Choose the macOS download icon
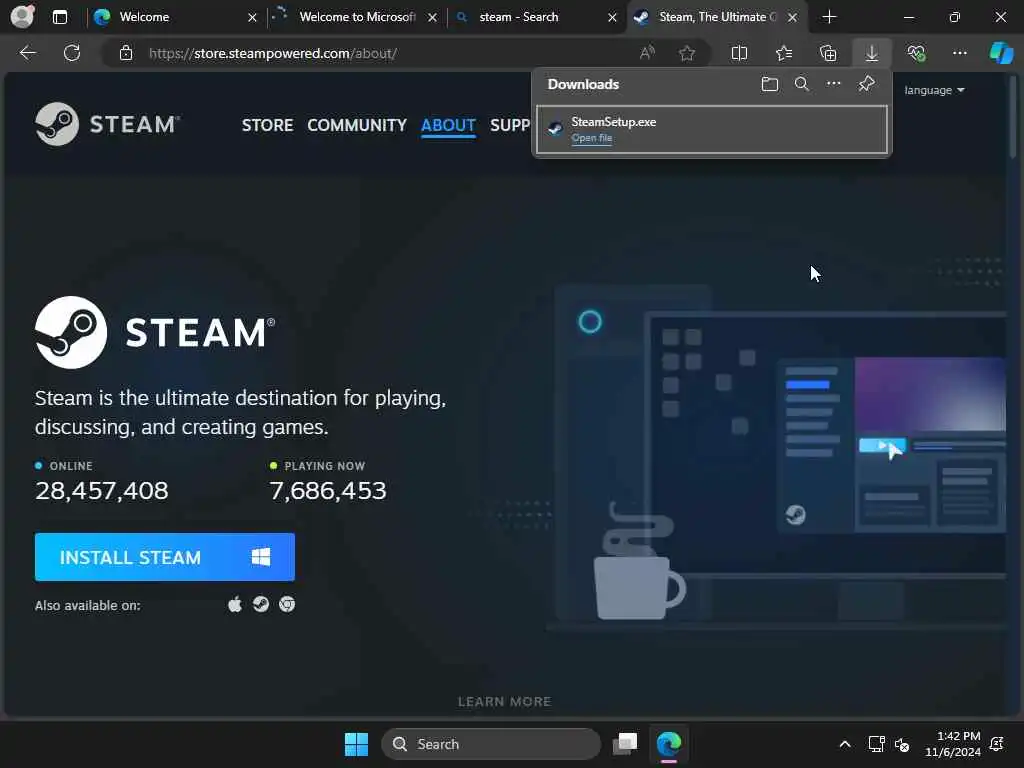Screen dimensions: 1024x768 (234, 605)
